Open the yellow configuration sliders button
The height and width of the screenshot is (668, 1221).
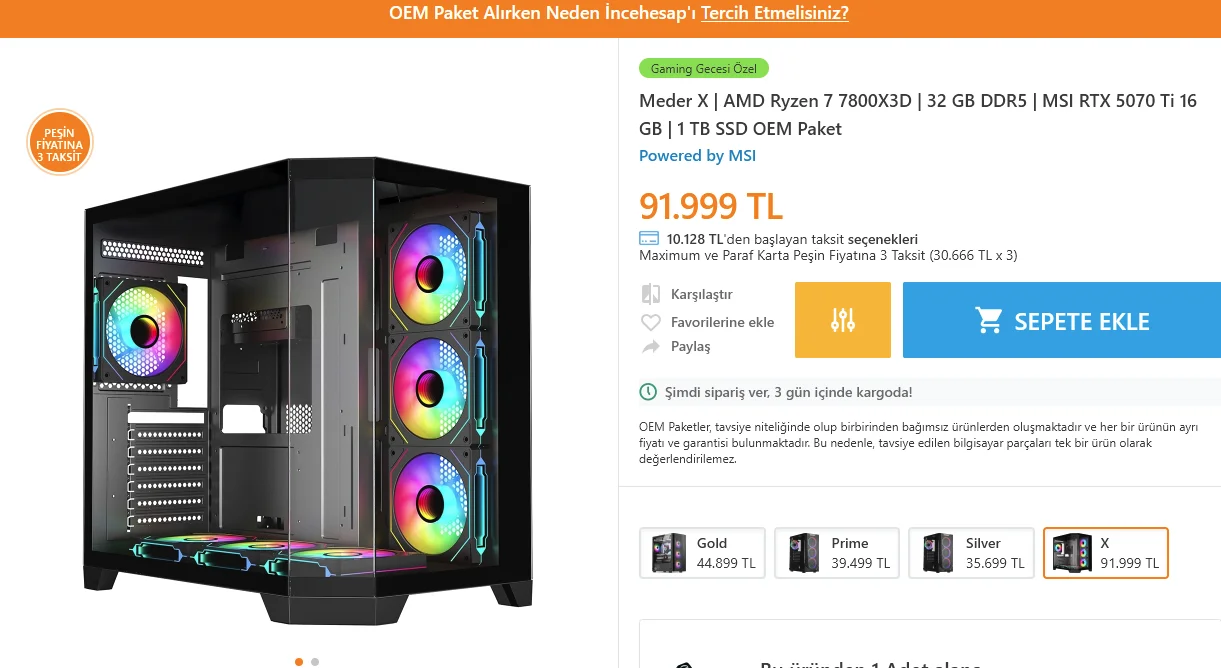(x=843, y=320)
